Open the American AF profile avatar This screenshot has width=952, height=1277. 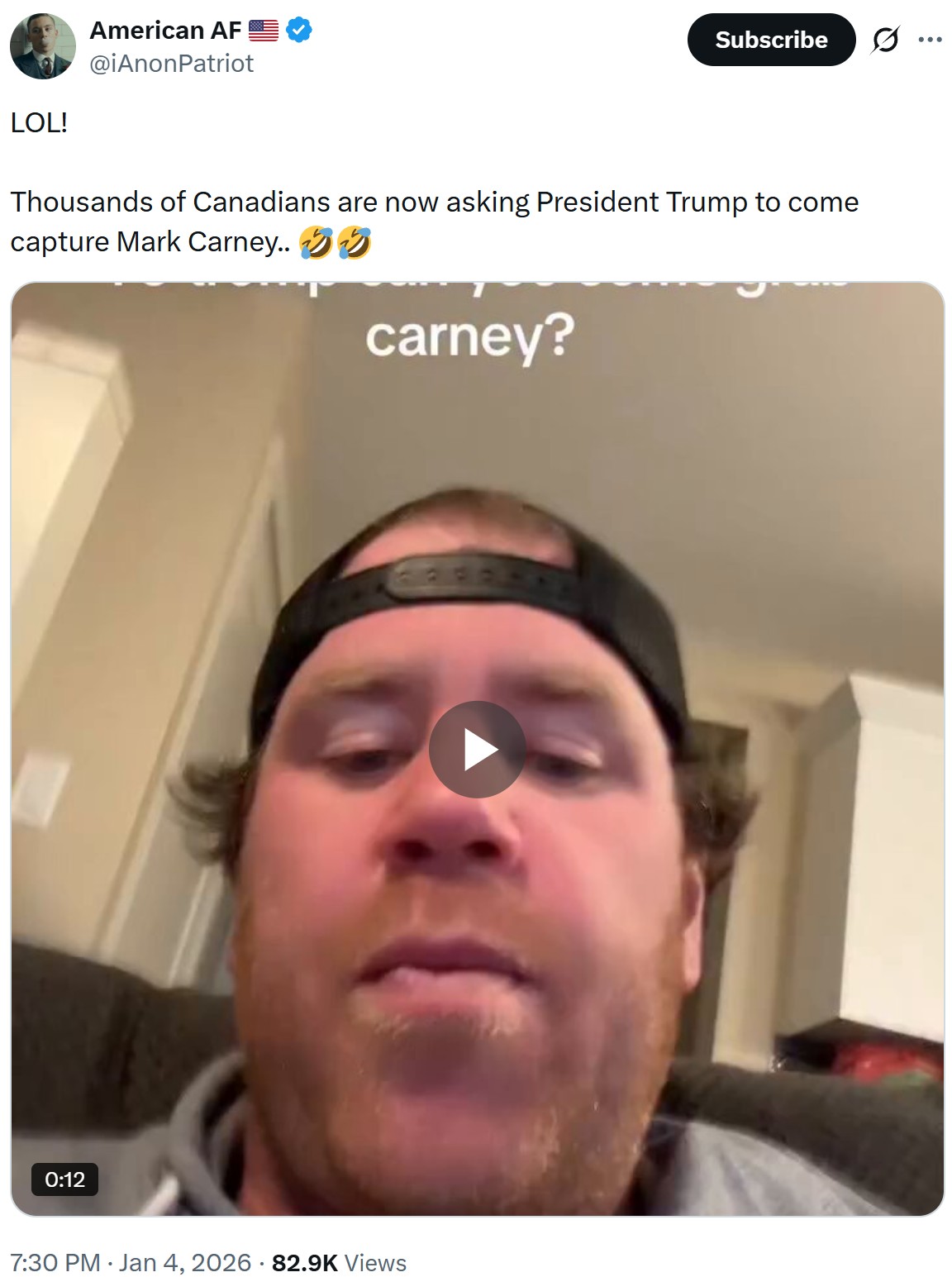[43, 46]
